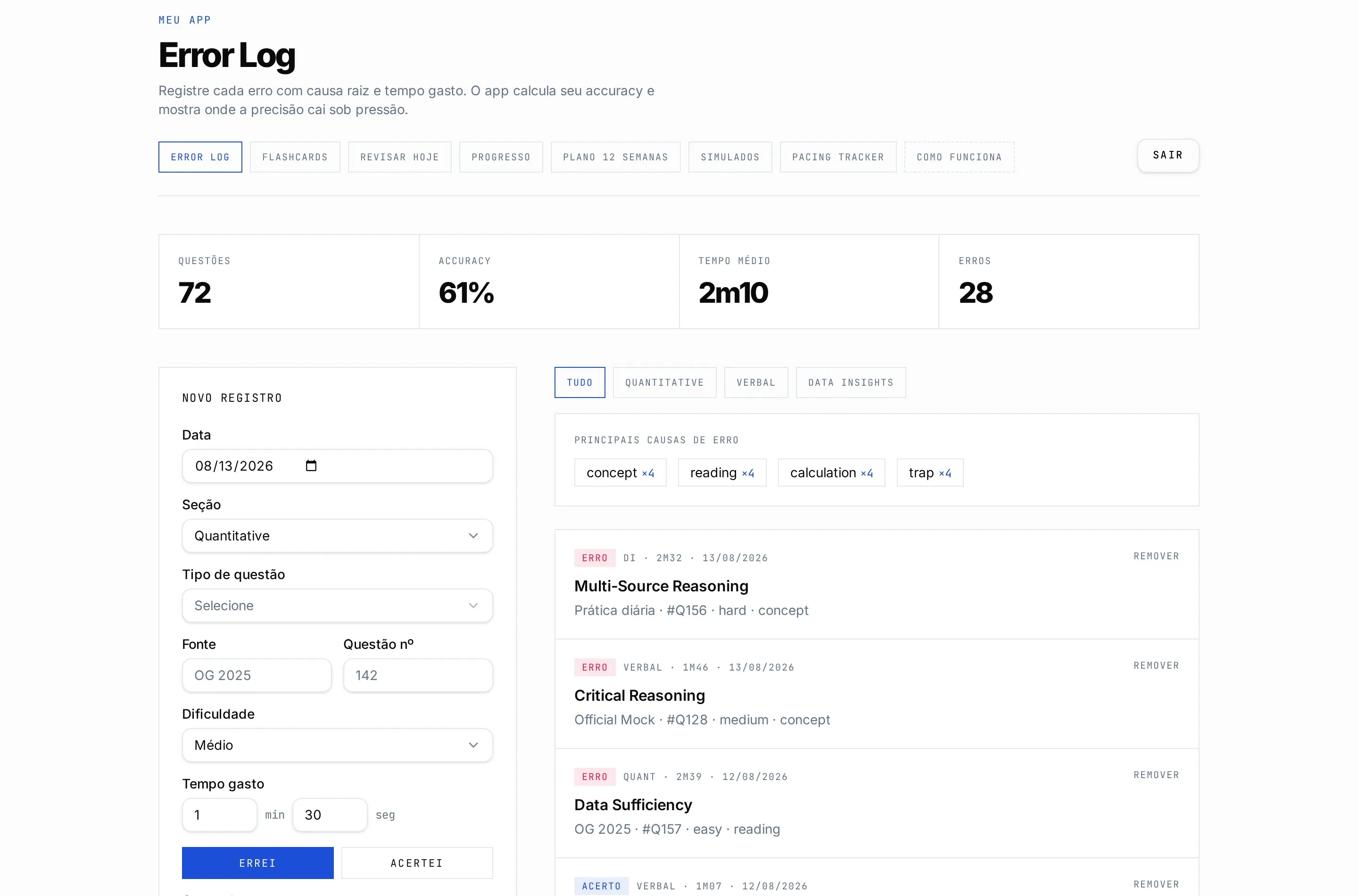Click the minutes input under Tempo gasto
This screenshot has width=1358, height=896.
click(x=219, y=815)
